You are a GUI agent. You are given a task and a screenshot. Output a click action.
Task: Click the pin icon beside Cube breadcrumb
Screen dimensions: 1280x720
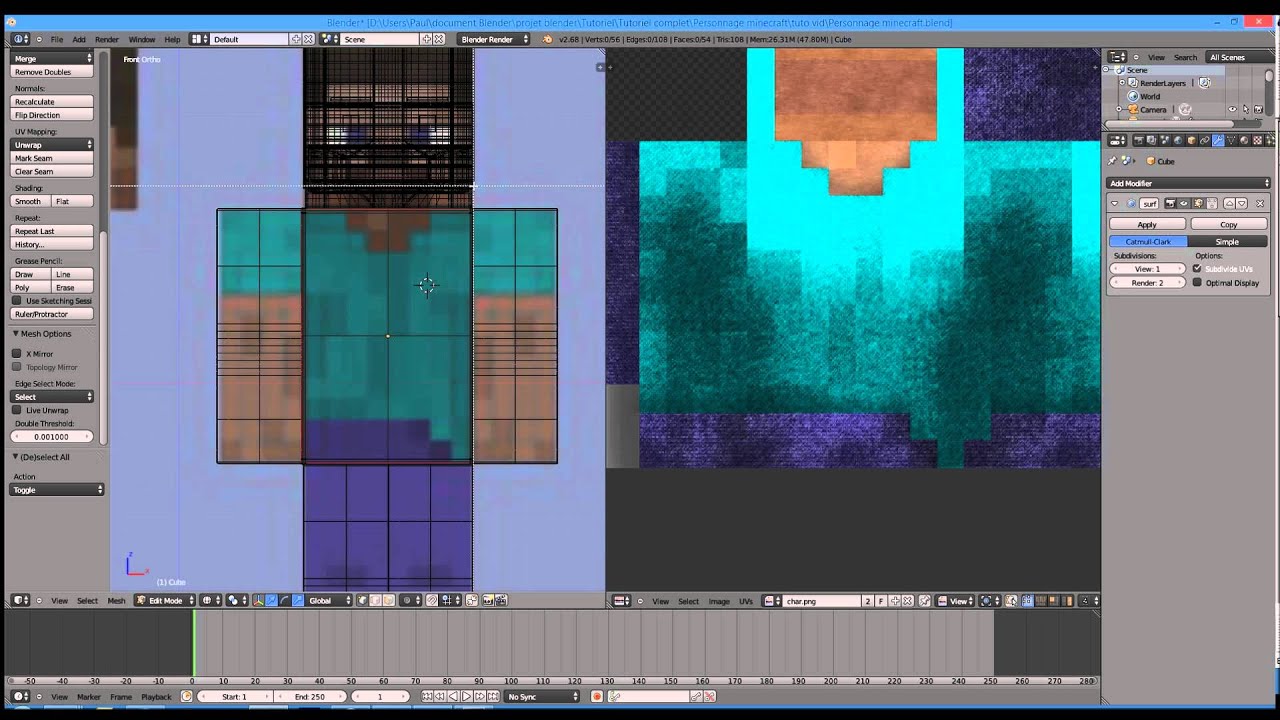(x=1112, y=161)
